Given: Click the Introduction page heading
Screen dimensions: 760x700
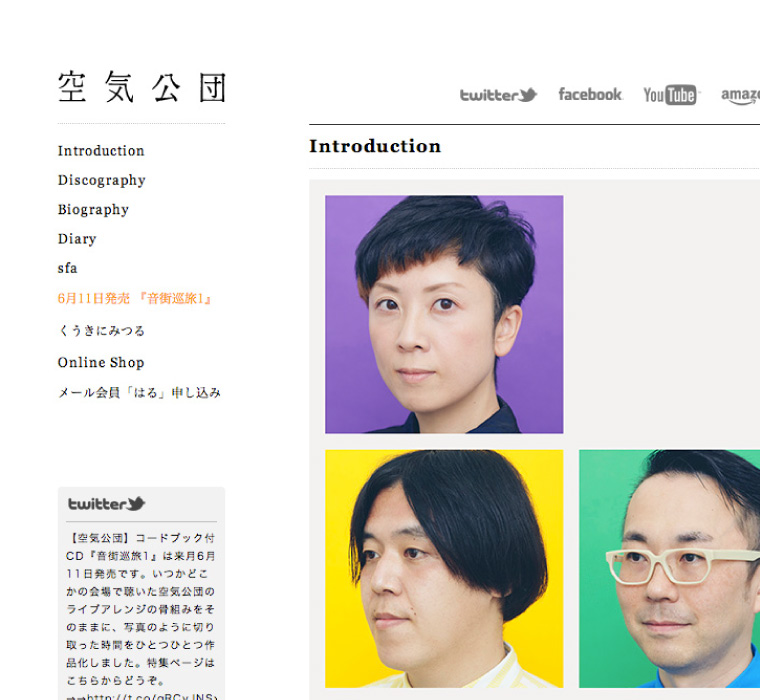Looking at the screenshot, I should [375, 146].
